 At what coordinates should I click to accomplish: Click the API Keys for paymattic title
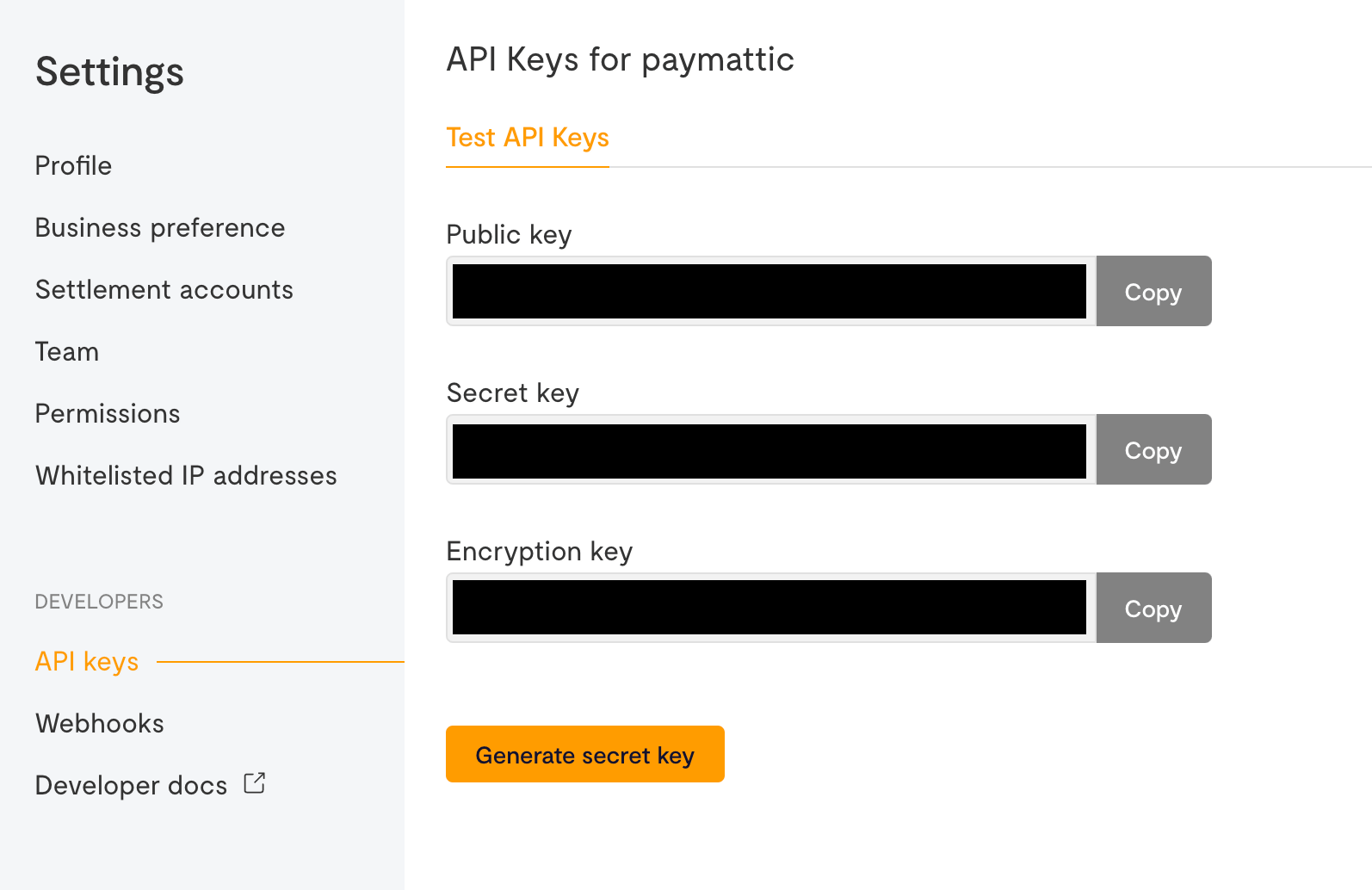click(620, 60)
